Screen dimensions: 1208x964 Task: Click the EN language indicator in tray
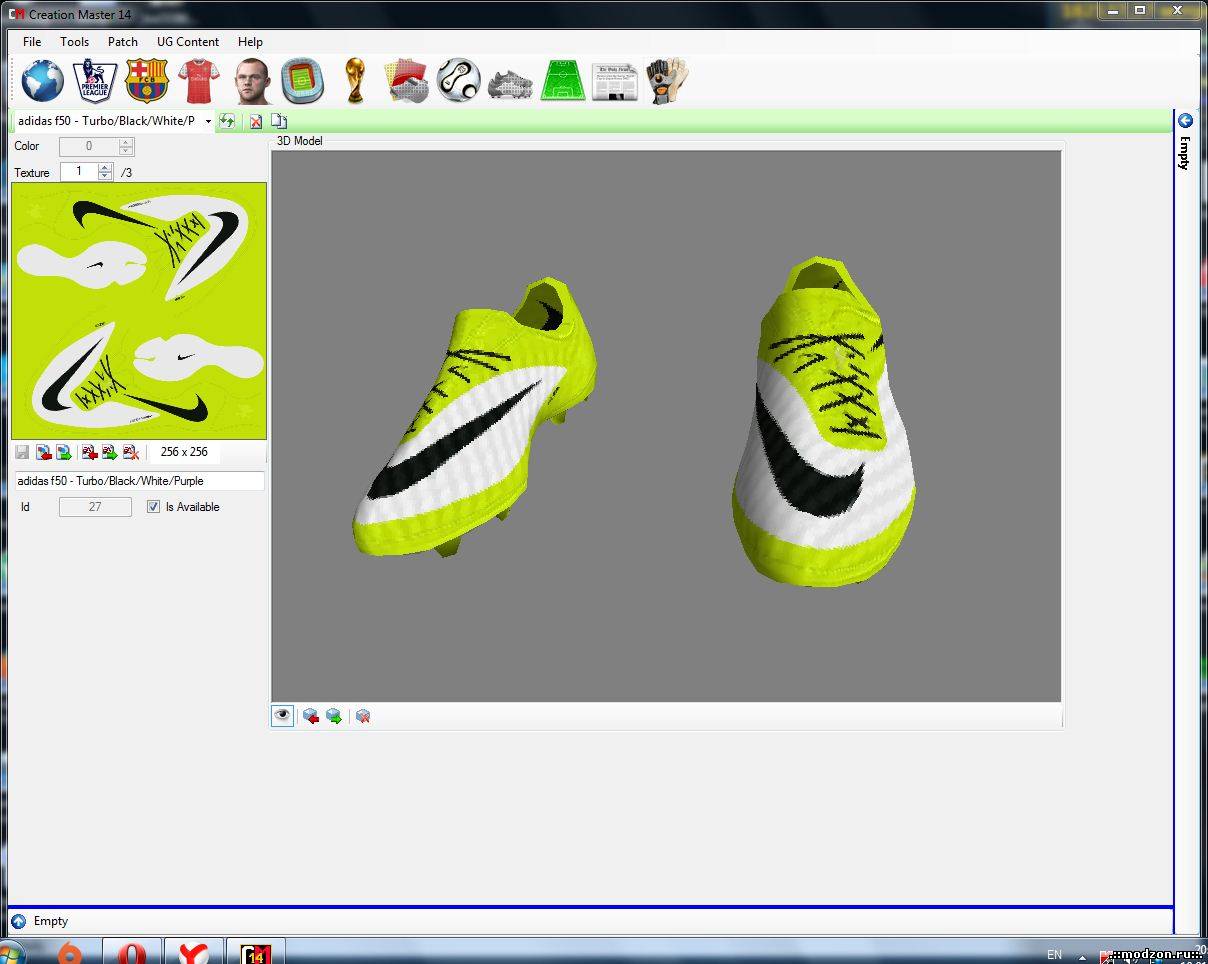point(1055,955)
